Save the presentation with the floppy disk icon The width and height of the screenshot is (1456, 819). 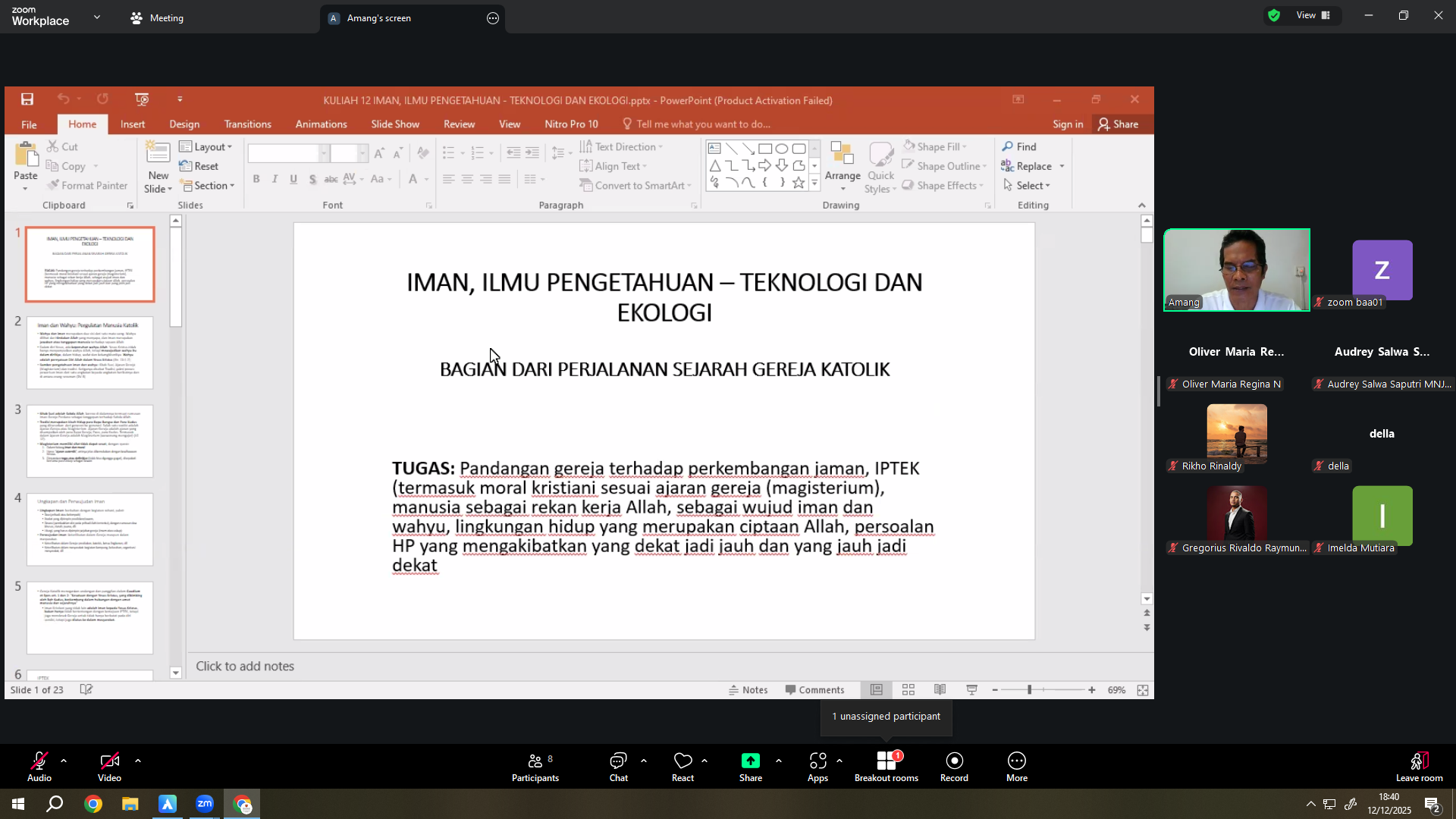[27, 99]
